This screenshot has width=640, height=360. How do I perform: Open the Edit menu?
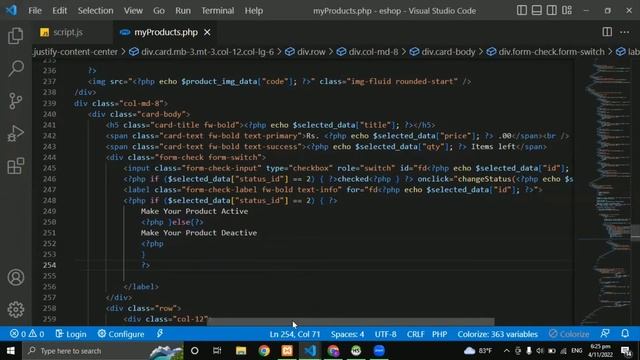pos(60,11)
